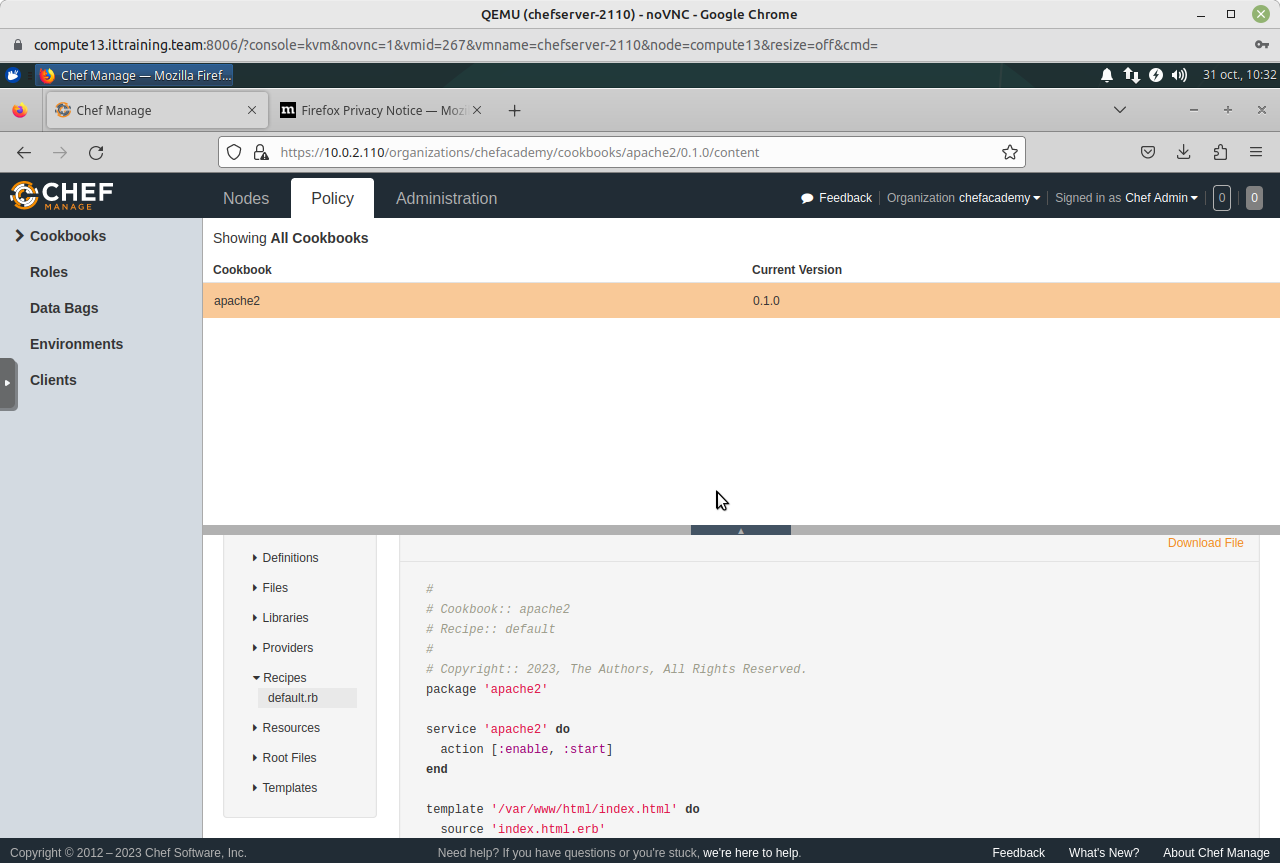
Task: Open Firefox downloads icon
Action: click(x=1183, y=152)
